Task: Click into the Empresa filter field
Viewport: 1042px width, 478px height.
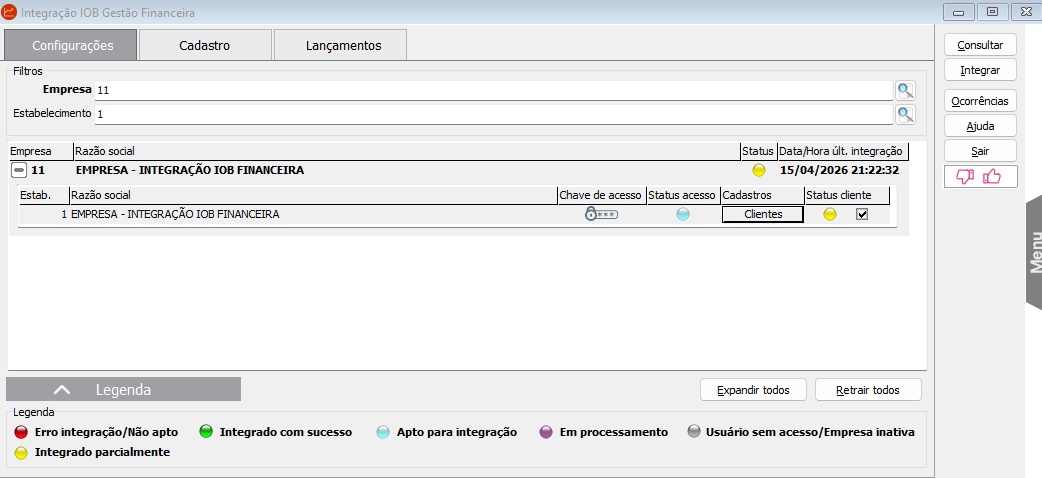Action: pyautogui.click(x=494, y=90)
